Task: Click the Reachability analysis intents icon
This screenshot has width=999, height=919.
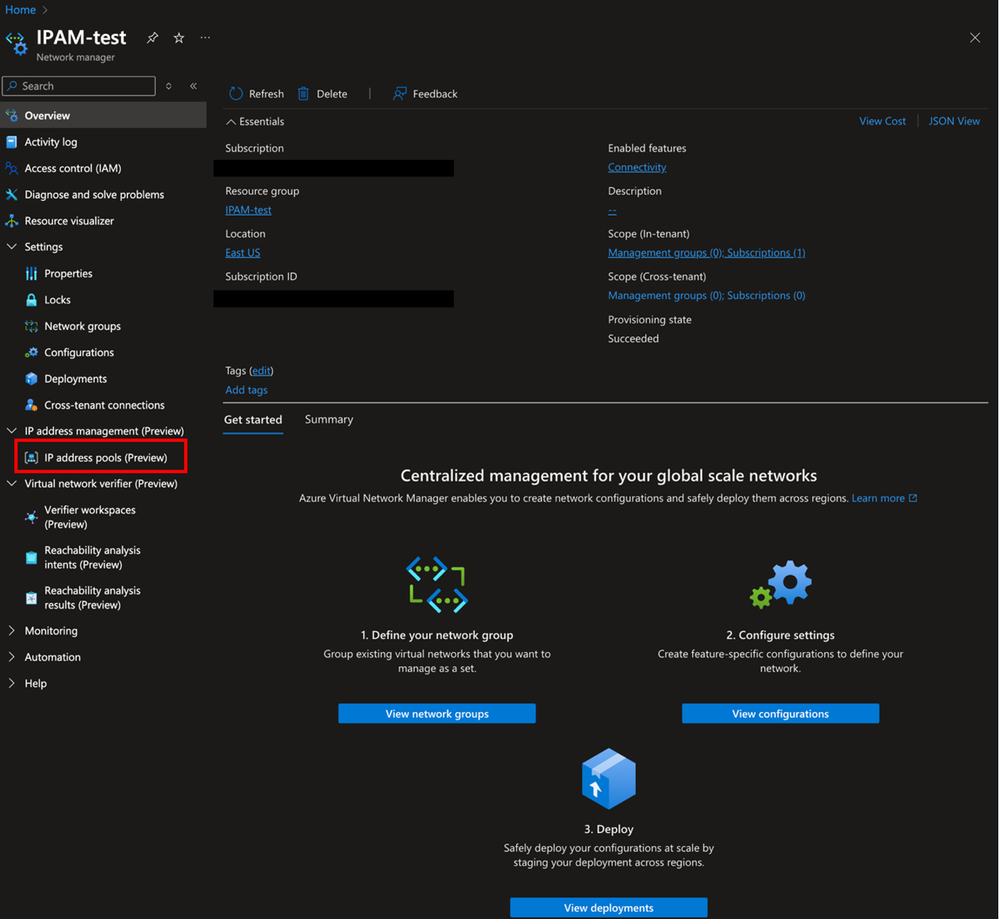Action: 31,558
